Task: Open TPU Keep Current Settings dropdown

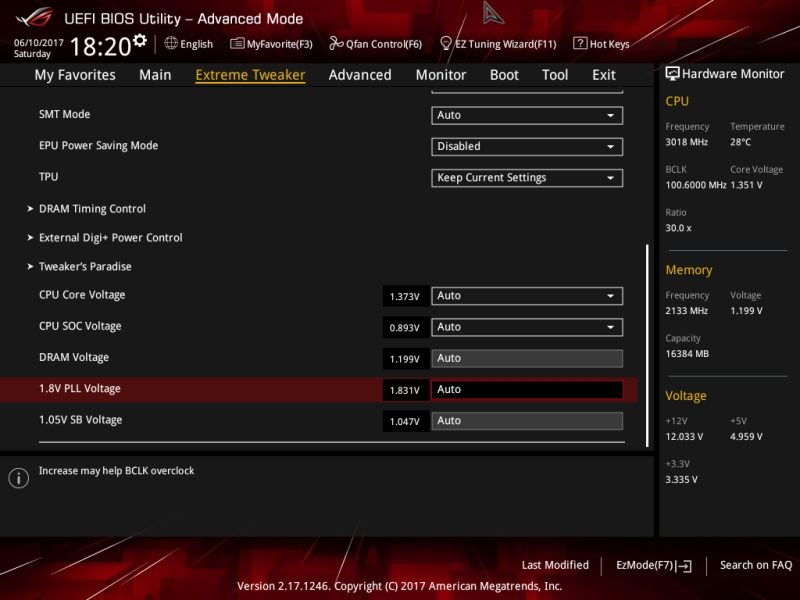Action: [x=527, y=178]
